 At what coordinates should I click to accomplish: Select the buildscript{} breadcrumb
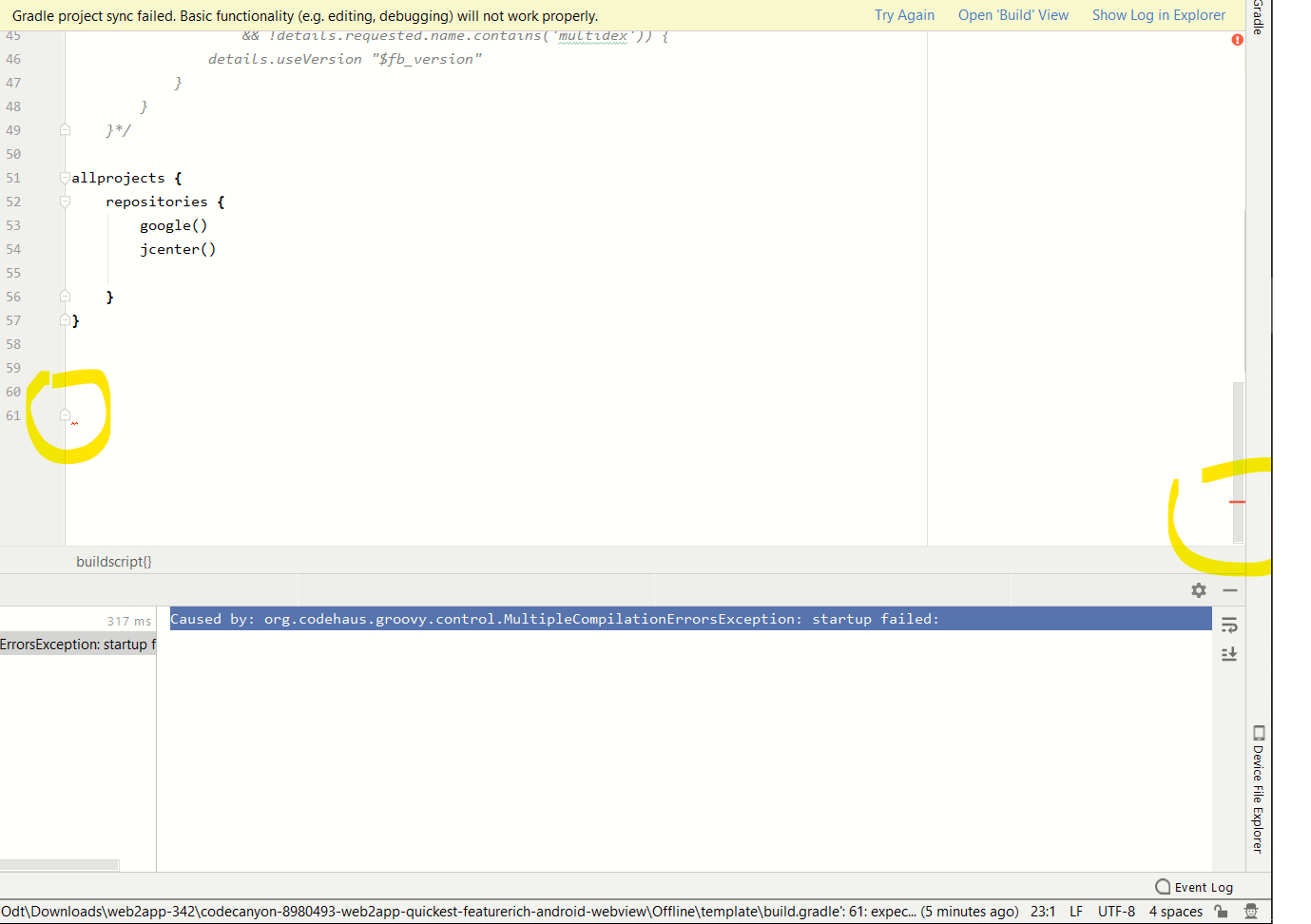tap(113, 561)
